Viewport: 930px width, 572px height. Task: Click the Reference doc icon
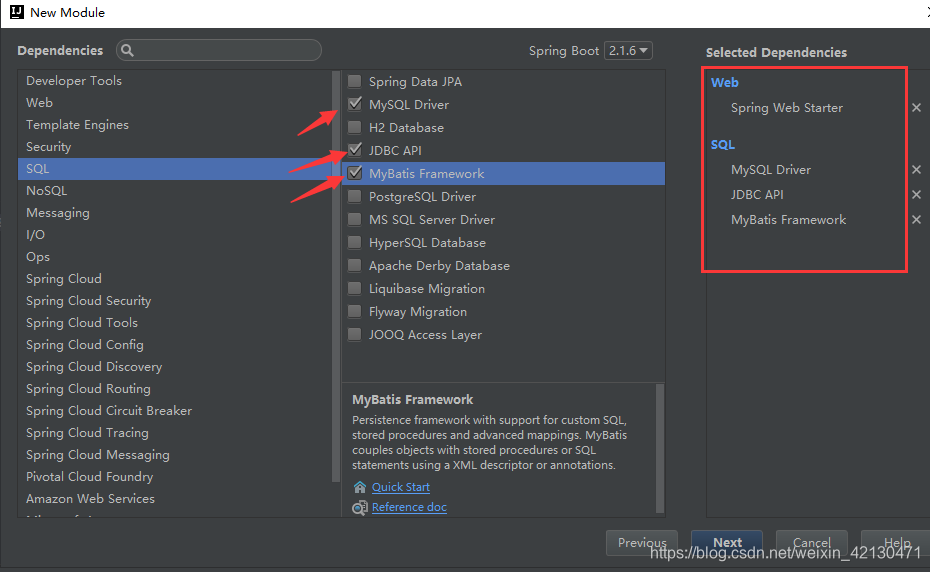[x=359, y=508]
